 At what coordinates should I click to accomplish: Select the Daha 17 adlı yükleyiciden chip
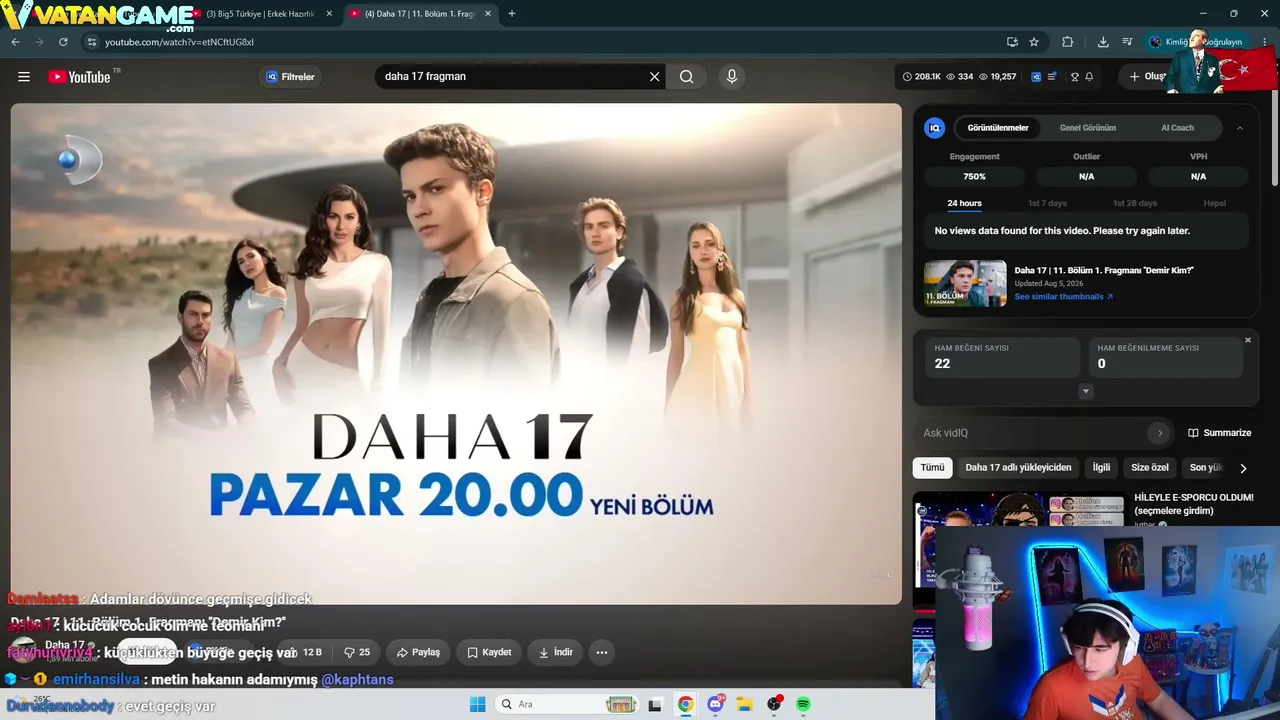pyautogui.click(x=1018, y=467)
